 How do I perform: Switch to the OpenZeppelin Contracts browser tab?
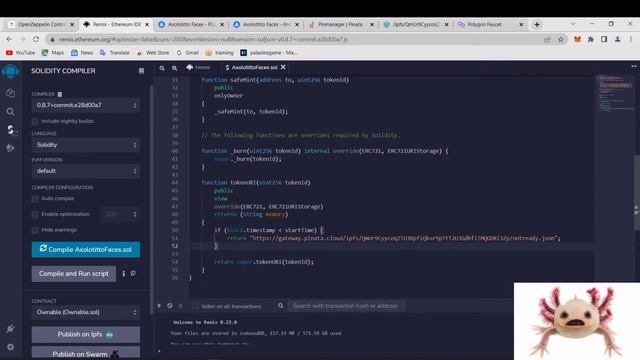(x=41, y=24)
